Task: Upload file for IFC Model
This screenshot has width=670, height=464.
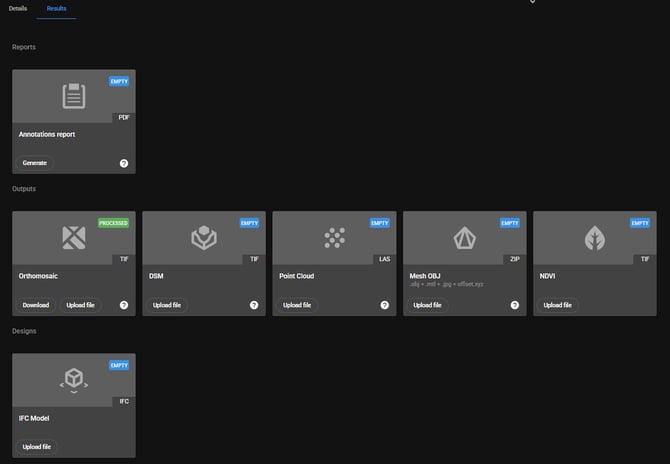Action: 37,447
